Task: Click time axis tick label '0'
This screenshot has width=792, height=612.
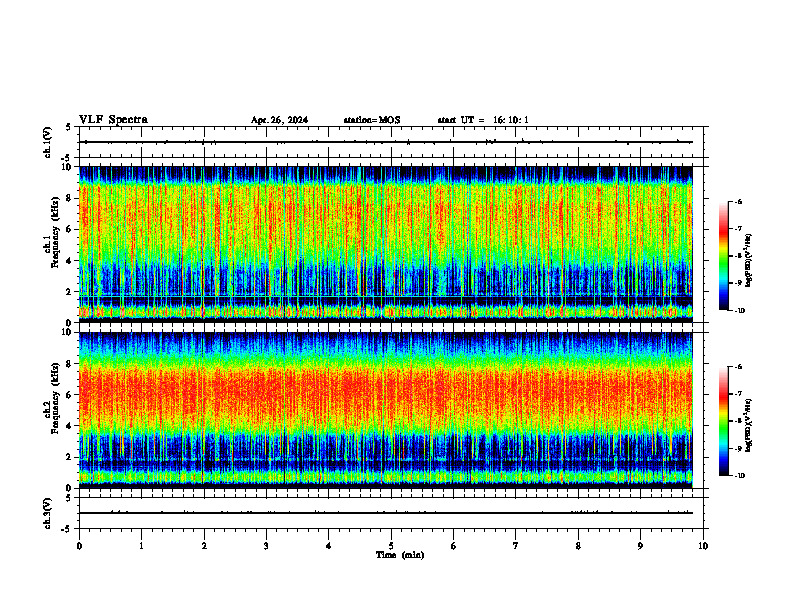Action: 79,546
